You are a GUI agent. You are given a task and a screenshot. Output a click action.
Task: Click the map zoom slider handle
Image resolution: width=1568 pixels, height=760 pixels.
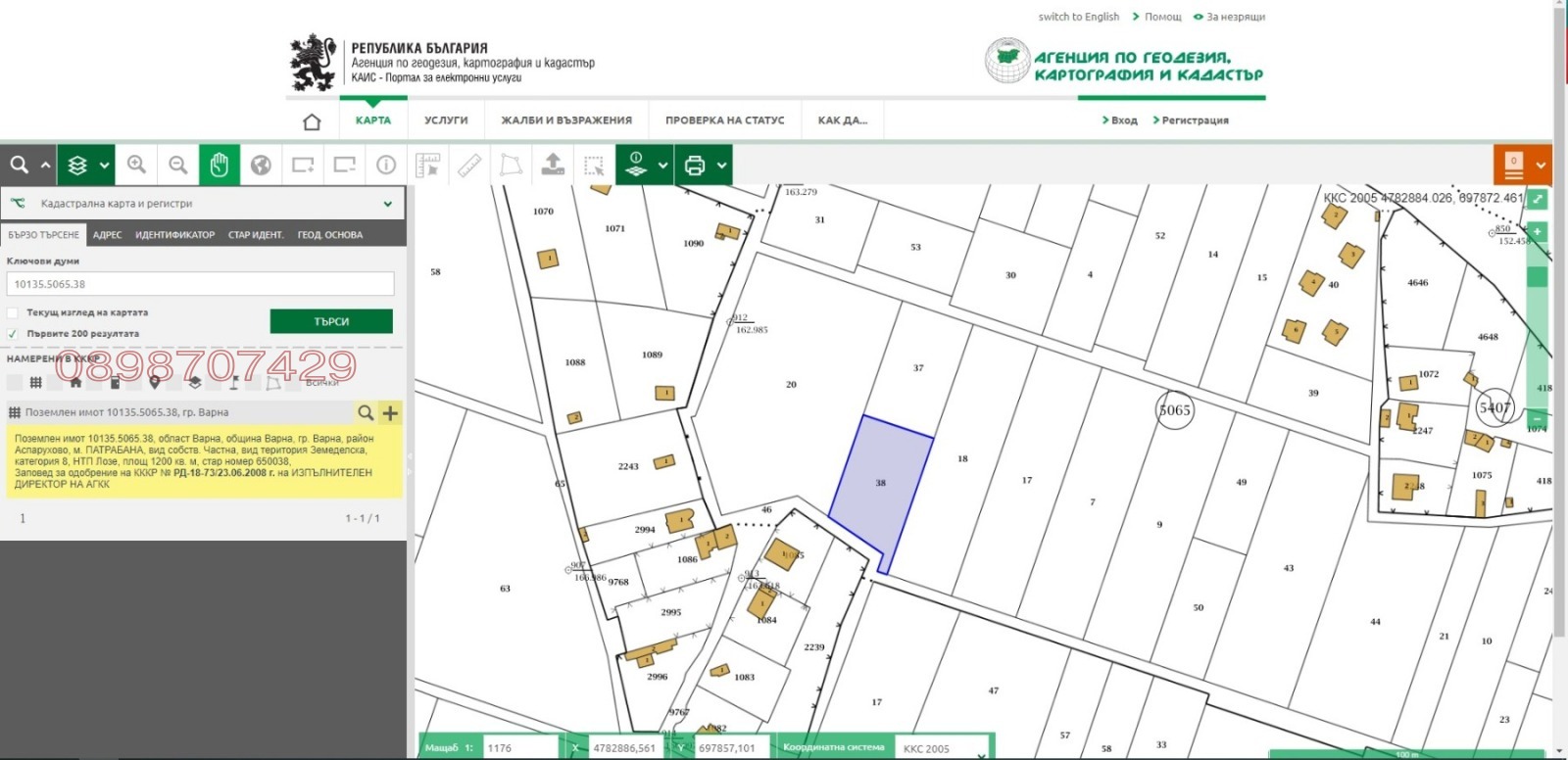click(1537, 277)
